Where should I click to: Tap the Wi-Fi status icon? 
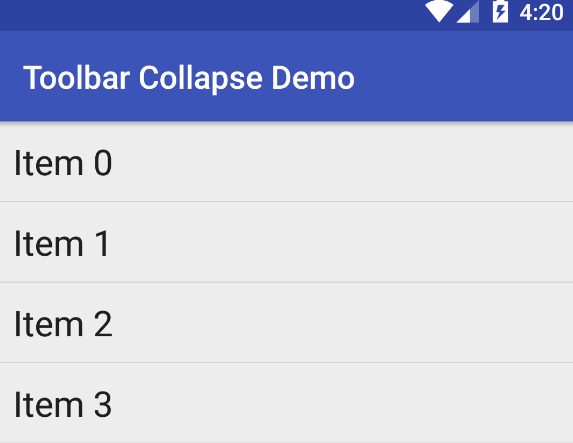pyautogui.click(x=439, y=11)
